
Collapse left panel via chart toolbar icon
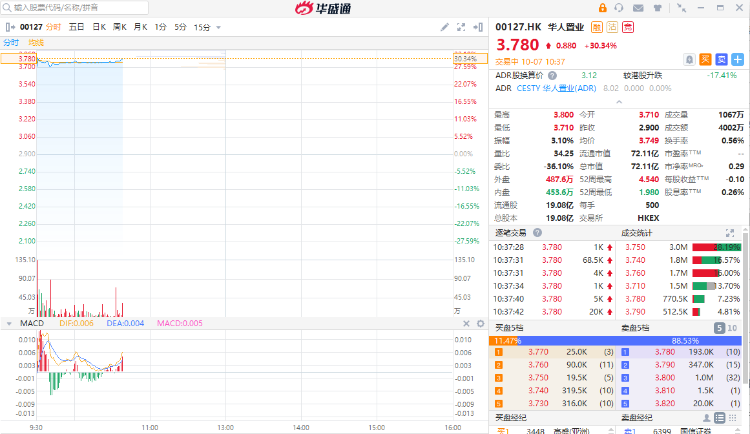(x=10, y=27)
